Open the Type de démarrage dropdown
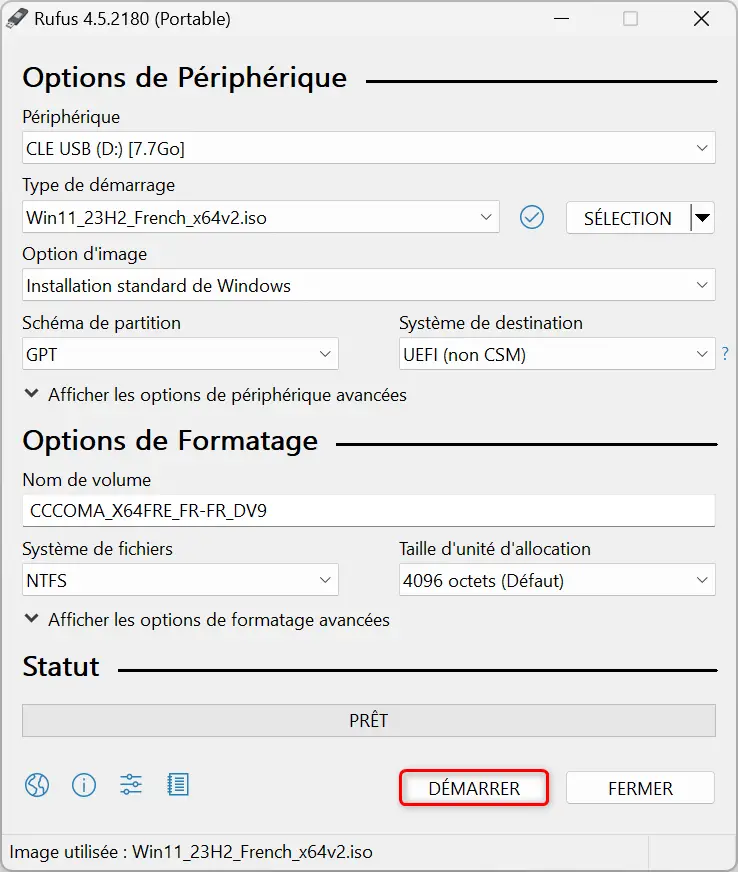Viewport: 738px width, 872px height. tap(261, 217)
